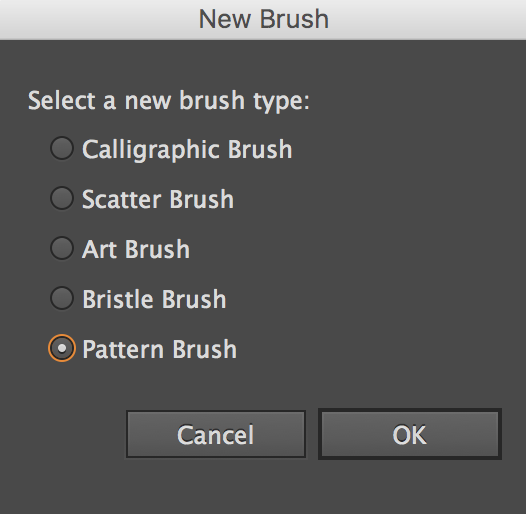Choose the Scatter Brush radio button
This screenshot has height=514, width=526.
tap(62, 198)
